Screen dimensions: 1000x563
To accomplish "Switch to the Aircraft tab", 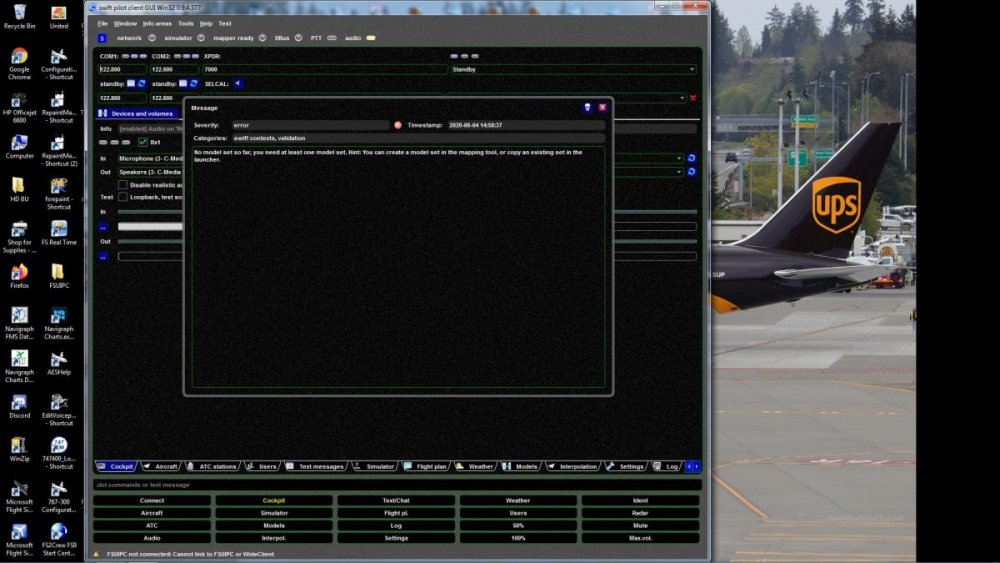I will (x=161, y=467).
